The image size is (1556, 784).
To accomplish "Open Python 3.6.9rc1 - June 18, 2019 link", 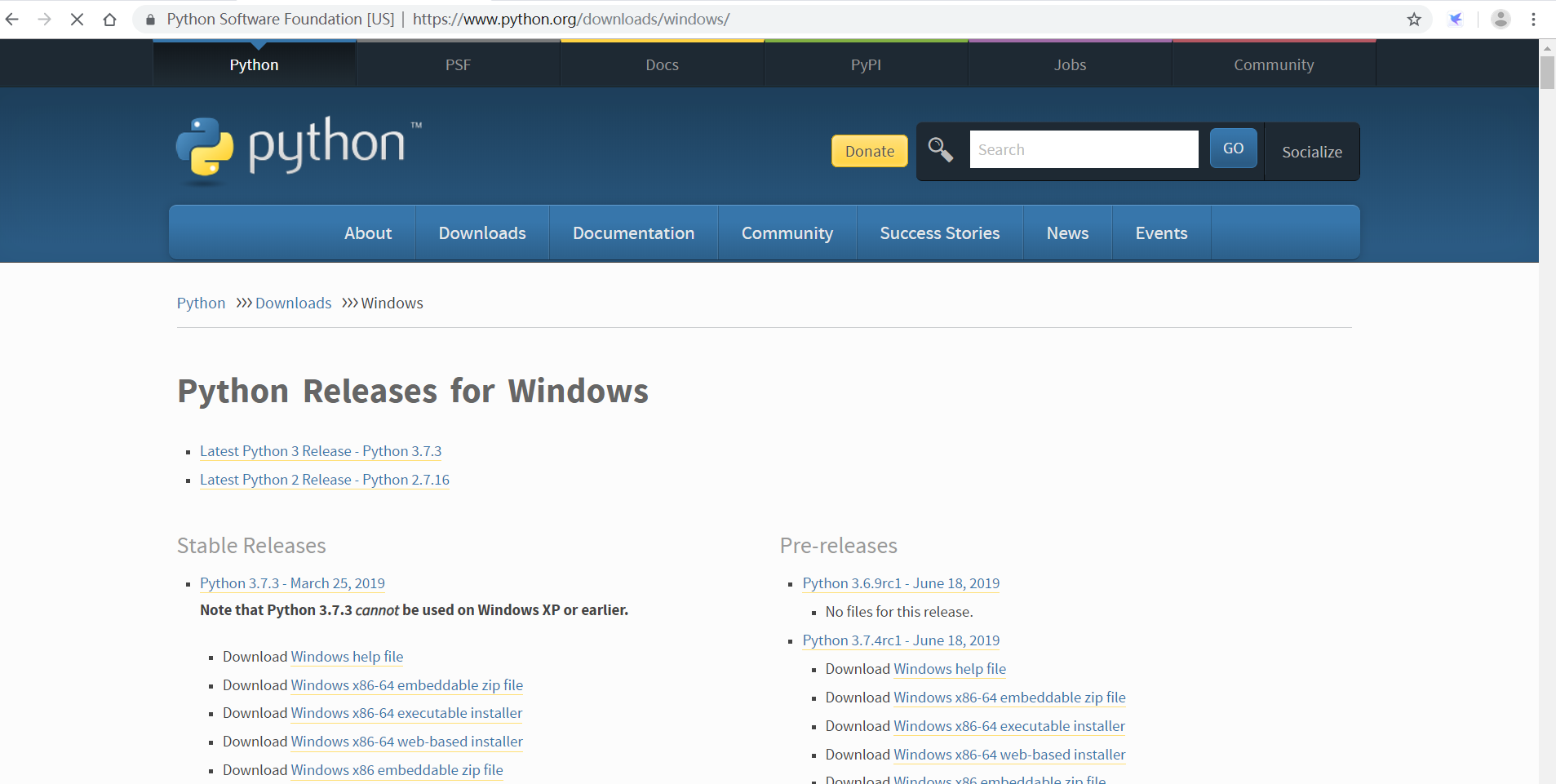I will pos(901,583).
